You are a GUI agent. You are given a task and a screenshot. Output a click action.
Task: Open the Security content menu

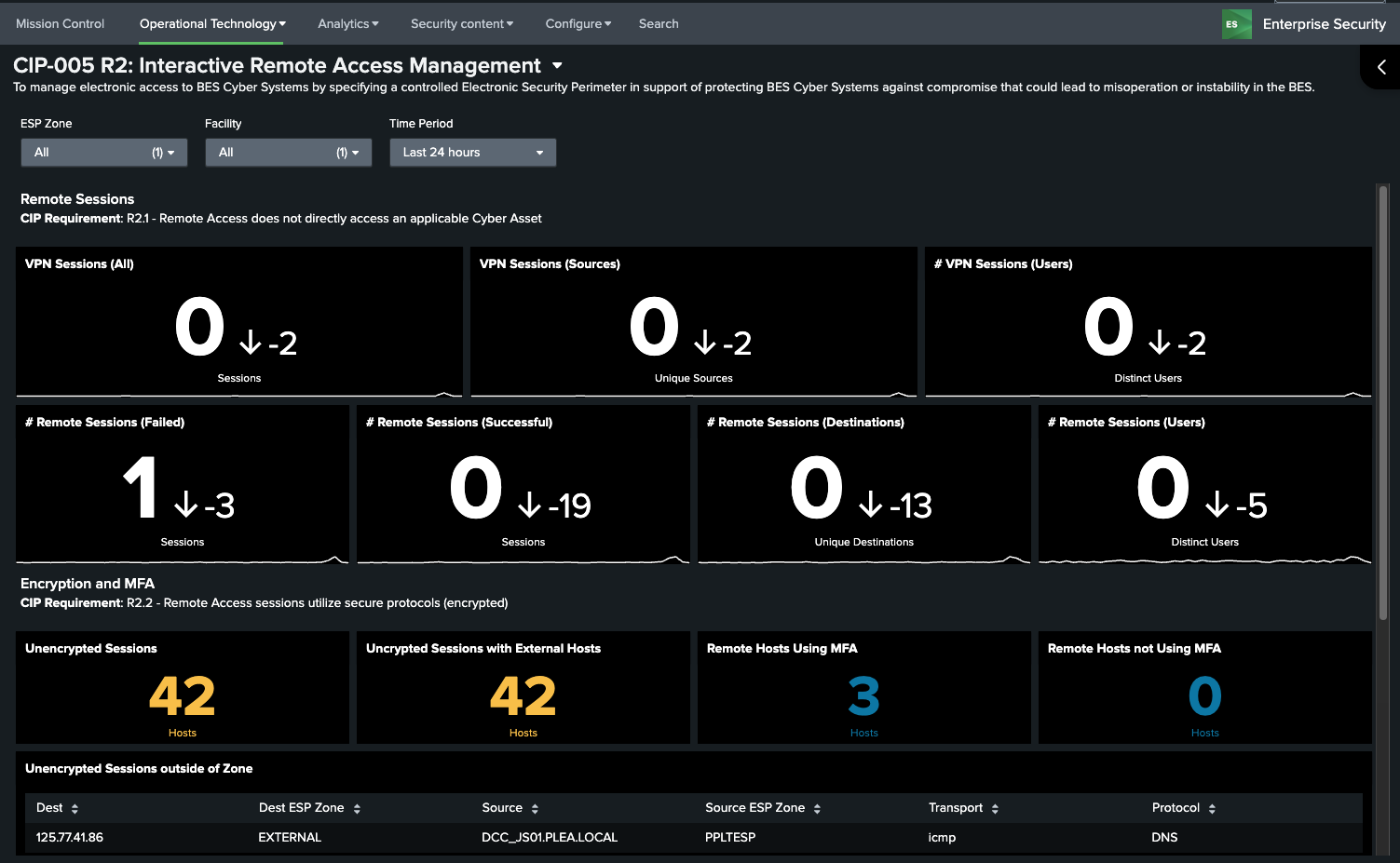click(x=461, y=24)
